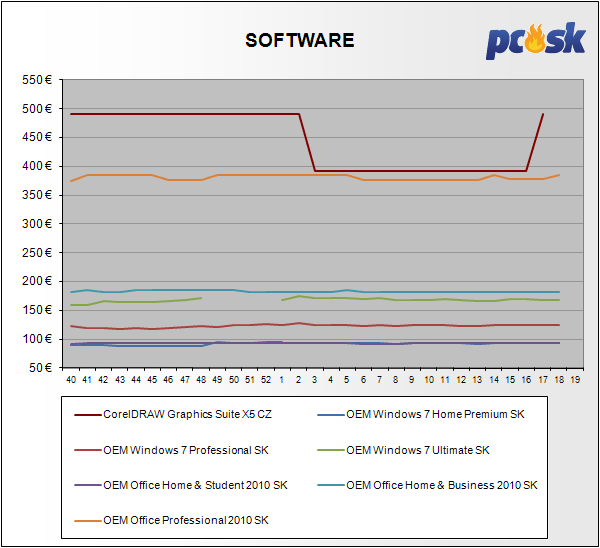Click the purple swatch beside Office Home & Student
600x548 pixels.
88,486
